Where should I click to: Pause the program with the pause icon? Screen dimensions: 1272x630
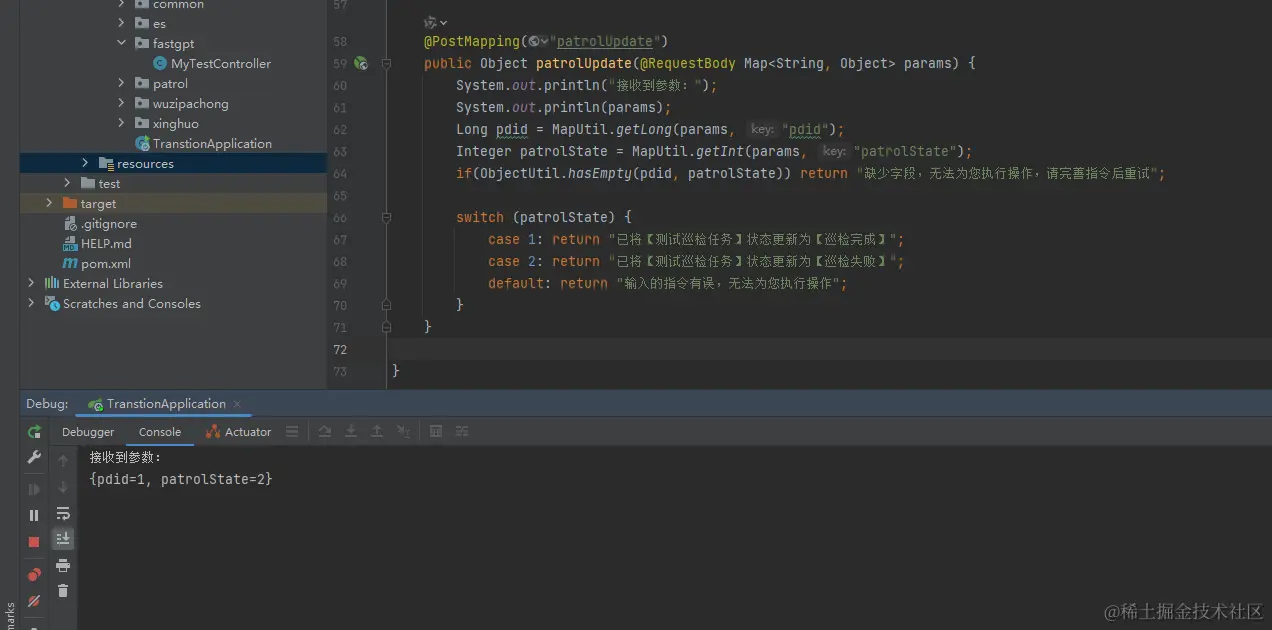34,515
